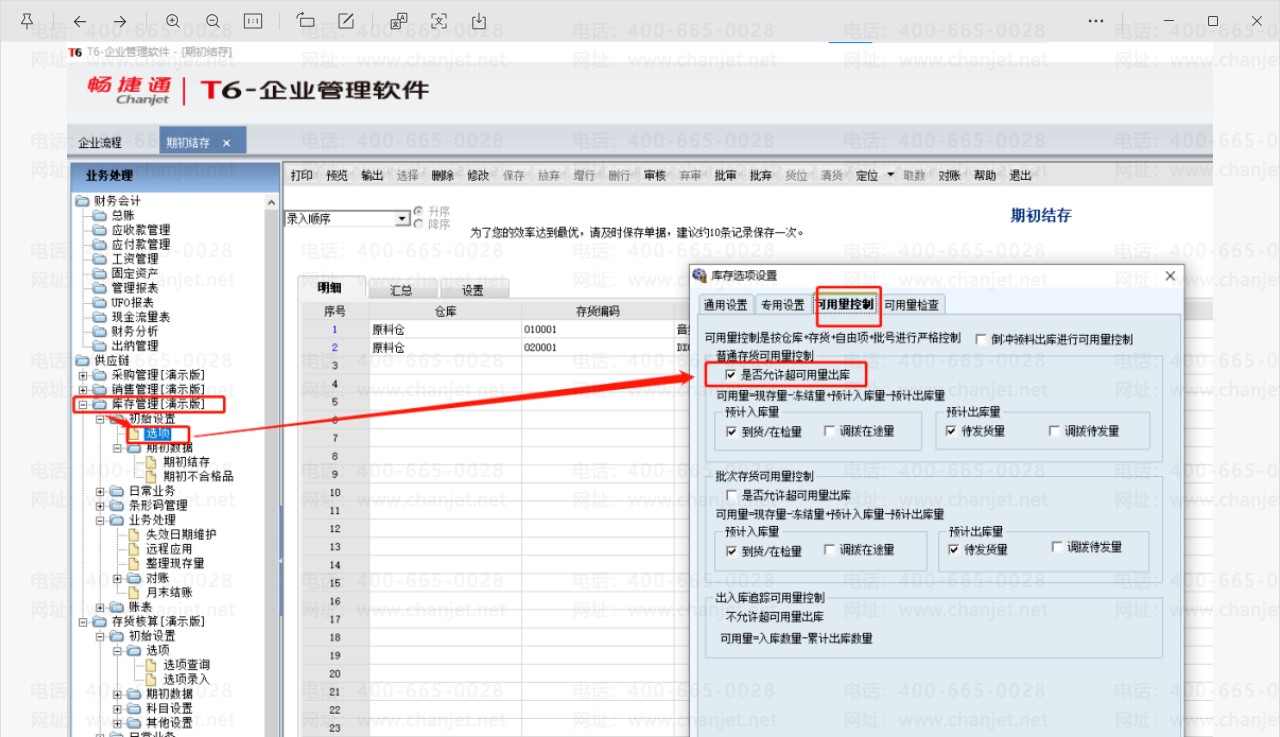Switch to the 企业流程 tab
The height and width of the screenshot is (737, 1280).
click(x=100, y=143)
